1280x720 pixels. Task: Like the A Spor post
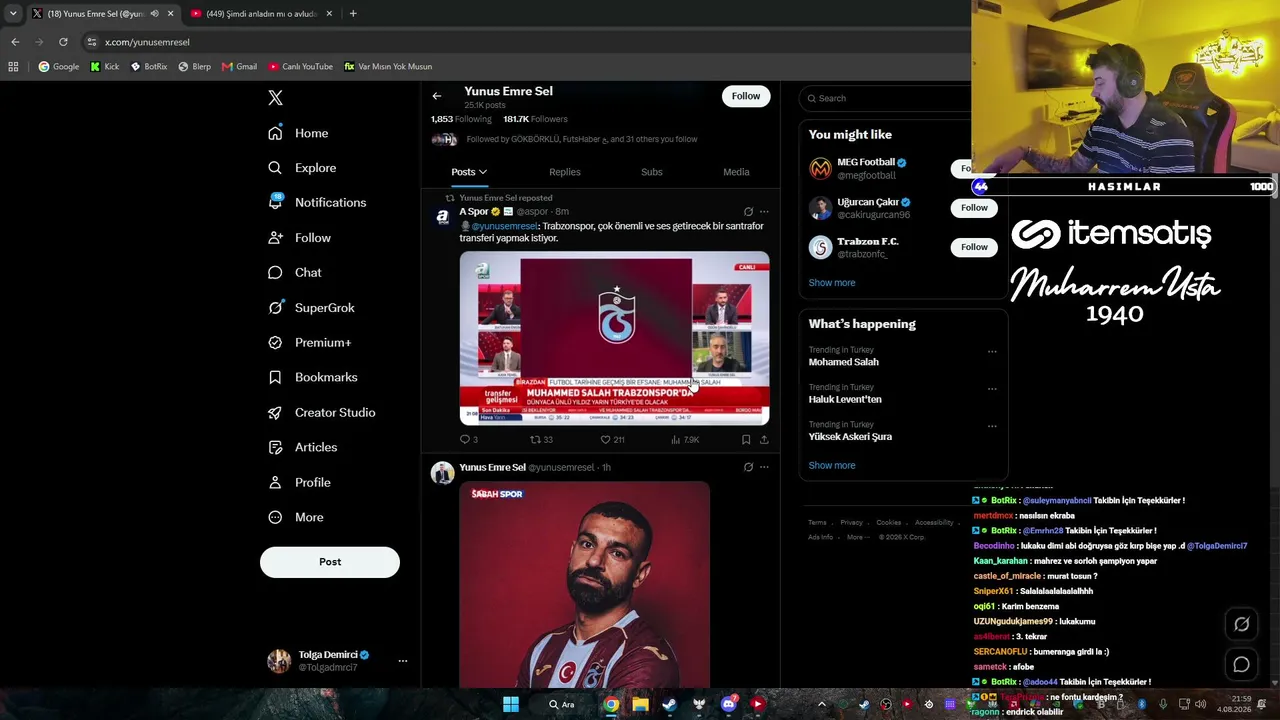tap(612, 439)
